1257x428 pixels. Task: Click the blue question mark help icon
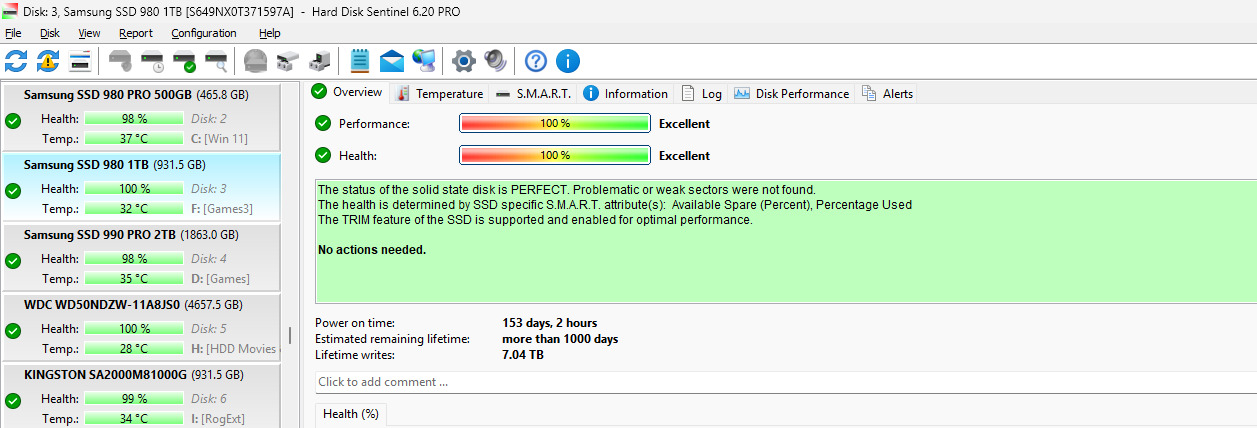pos(536,61)
